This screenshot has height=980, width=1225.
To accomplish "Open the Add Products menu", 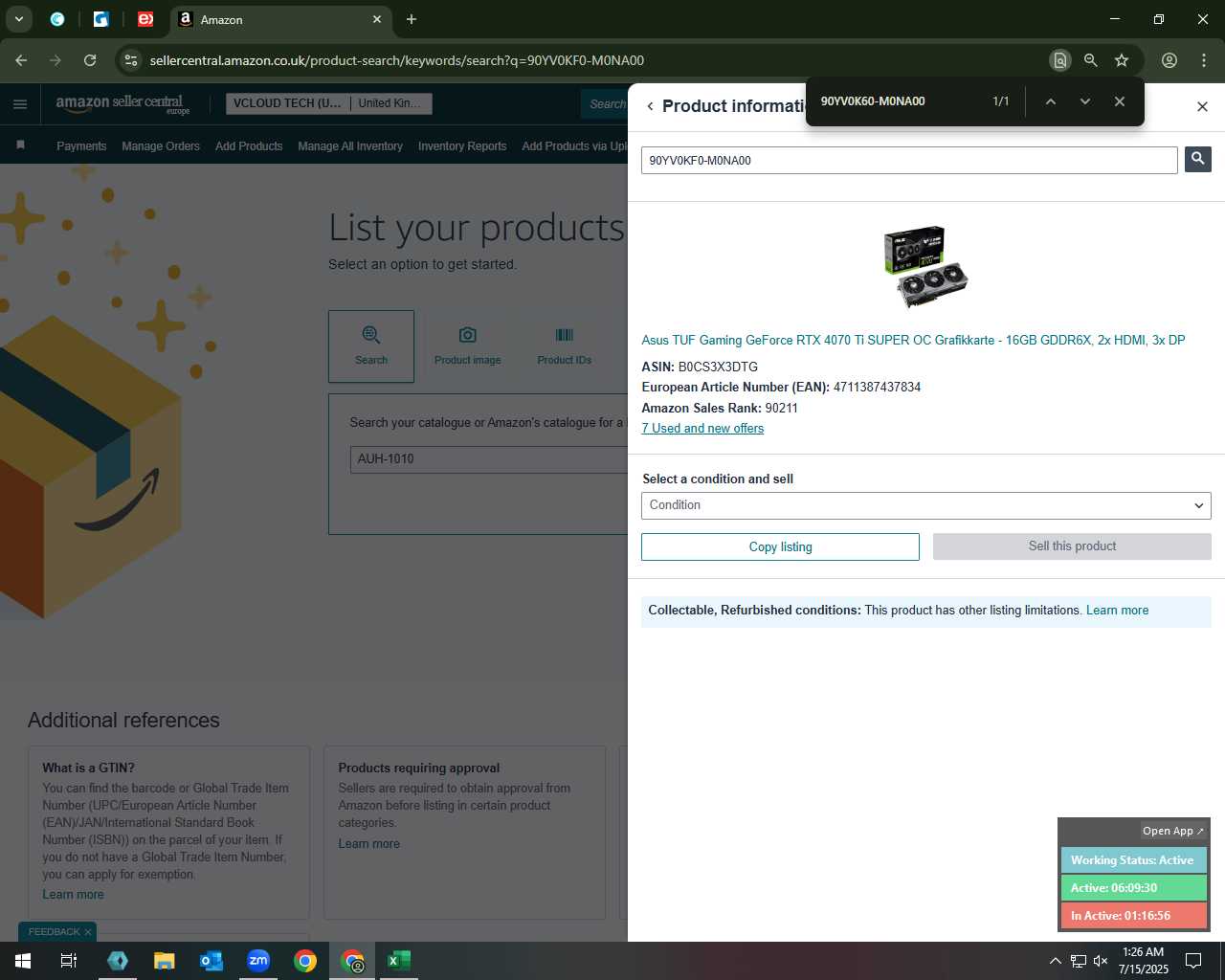I will (x=249, y=146).
